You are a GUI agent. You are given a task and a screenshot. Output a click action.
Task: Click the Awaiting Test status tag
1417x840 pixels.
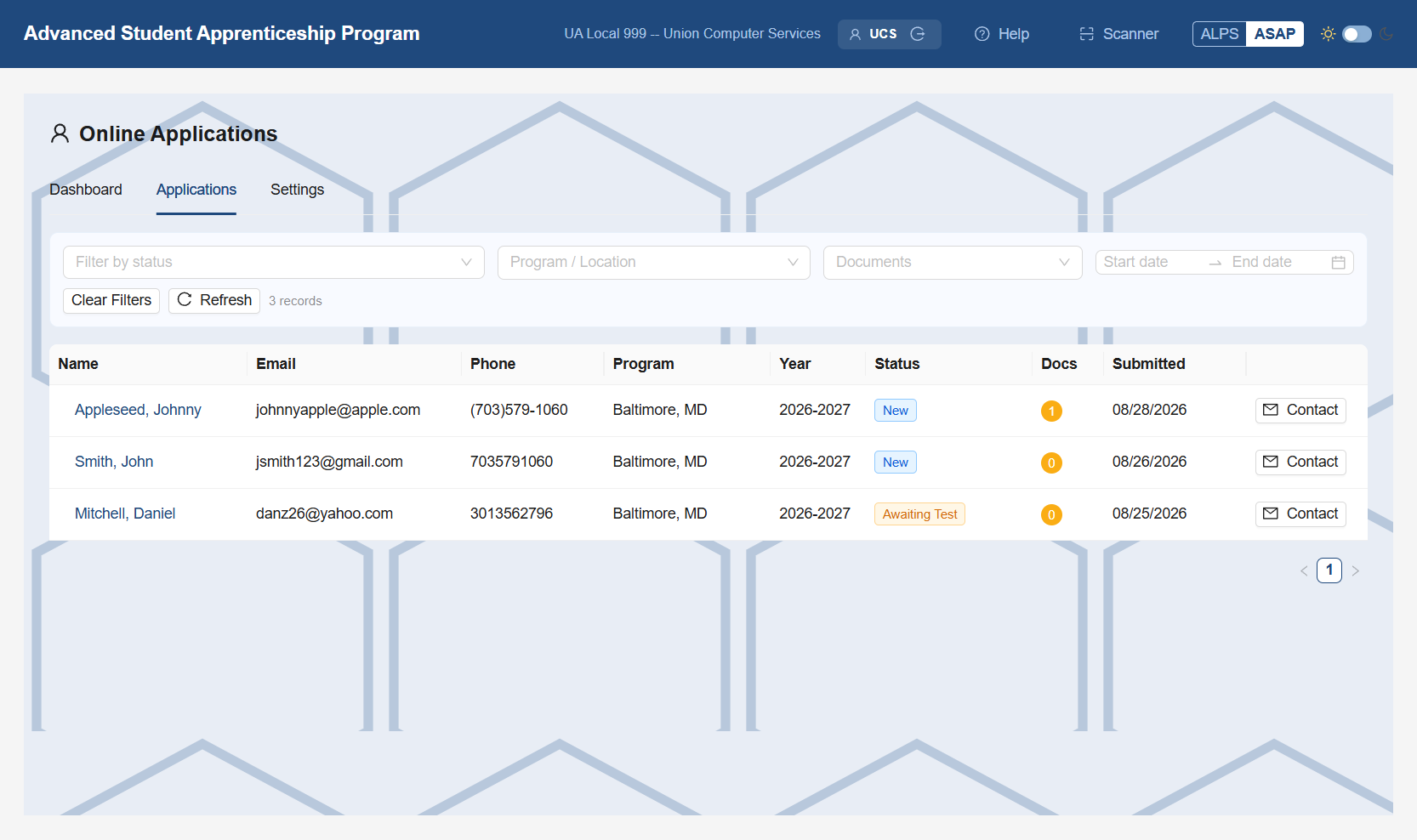[x=919, y=514]
